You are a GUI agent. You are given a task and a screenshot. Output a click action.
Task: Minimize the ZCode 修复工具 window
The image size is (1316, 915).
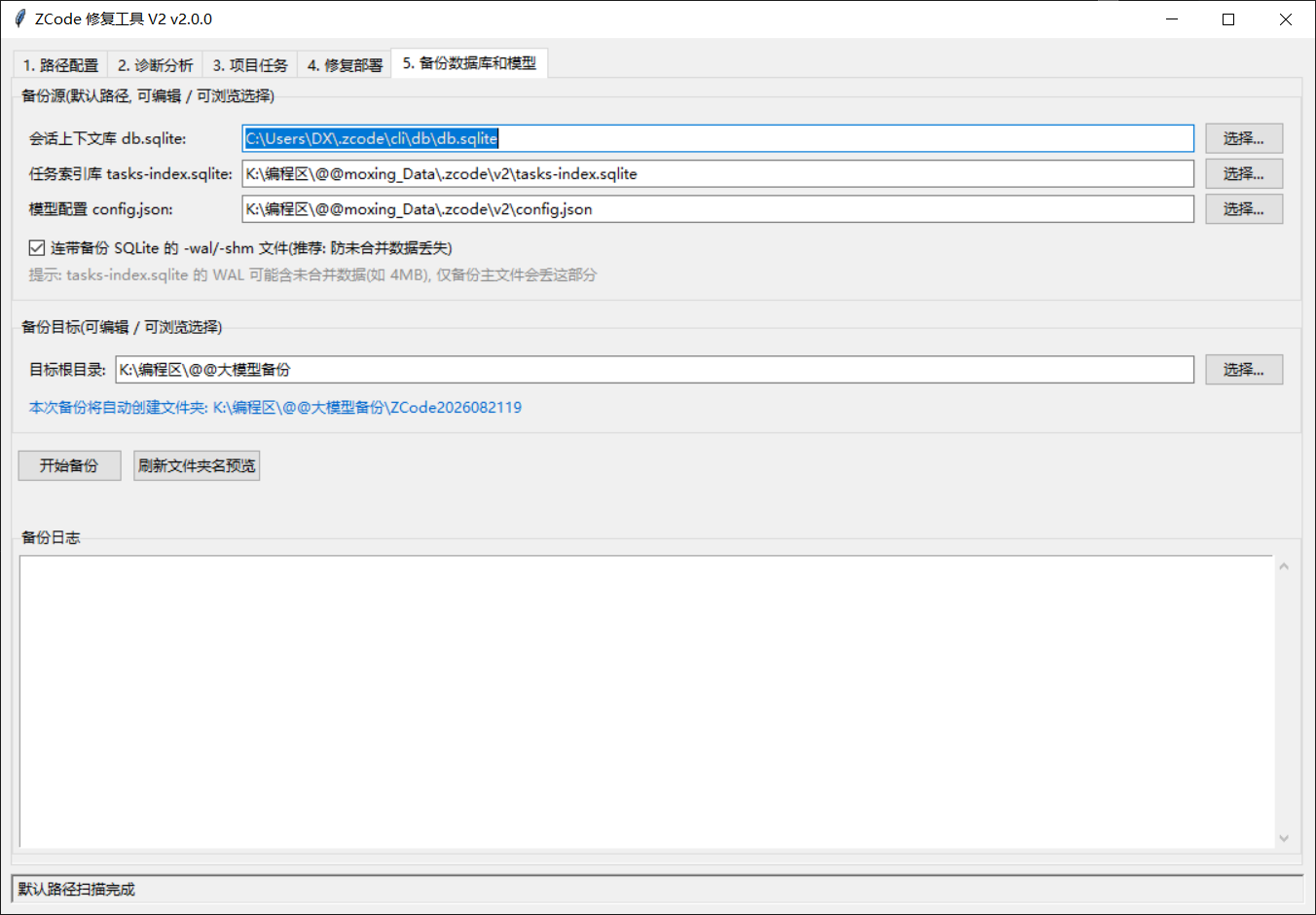(1172, 19)
